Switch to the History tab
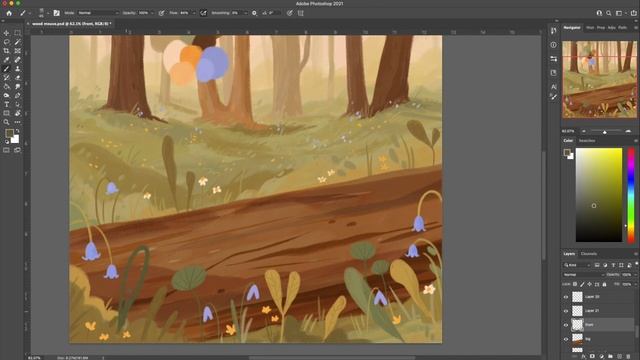 [590, 28]
